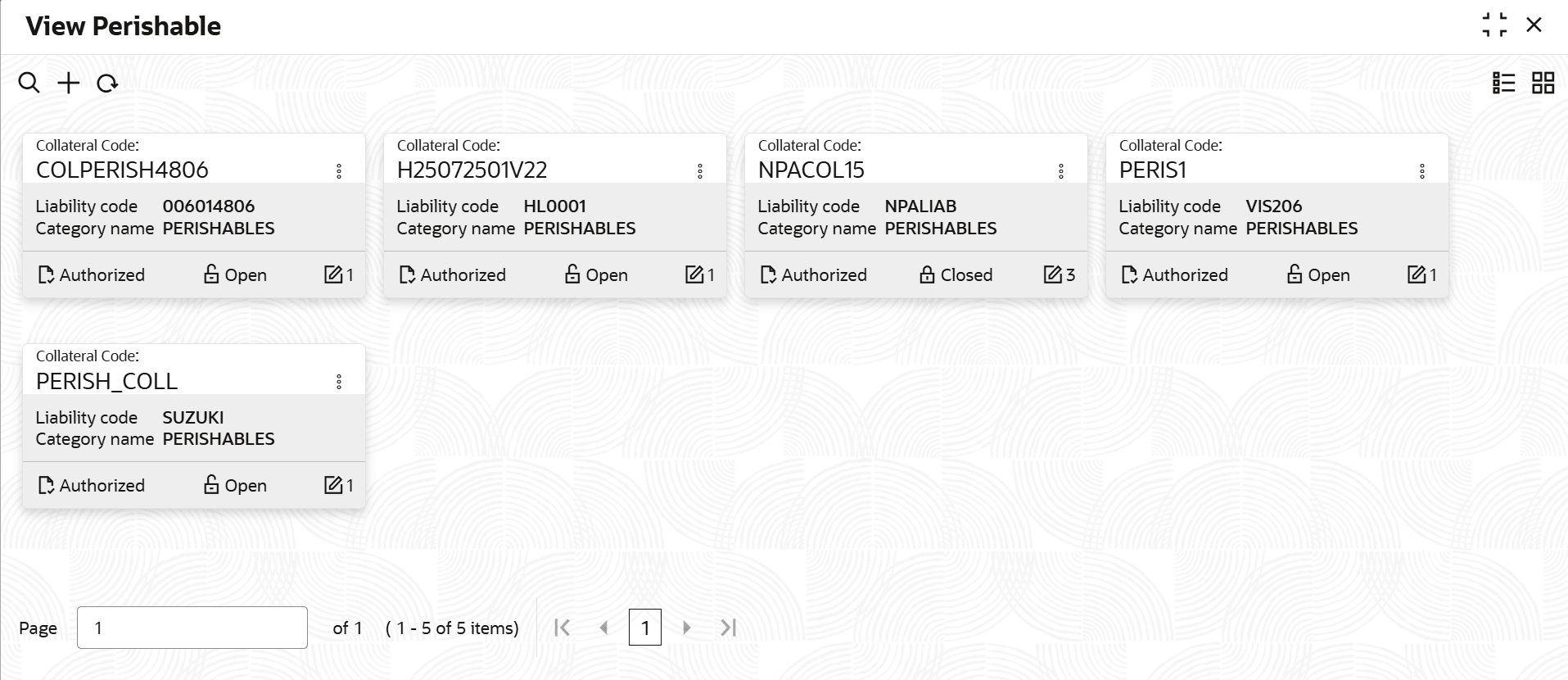Click the View Perishable title
This screenshot has height=680, width=1568.
point(122,25)
